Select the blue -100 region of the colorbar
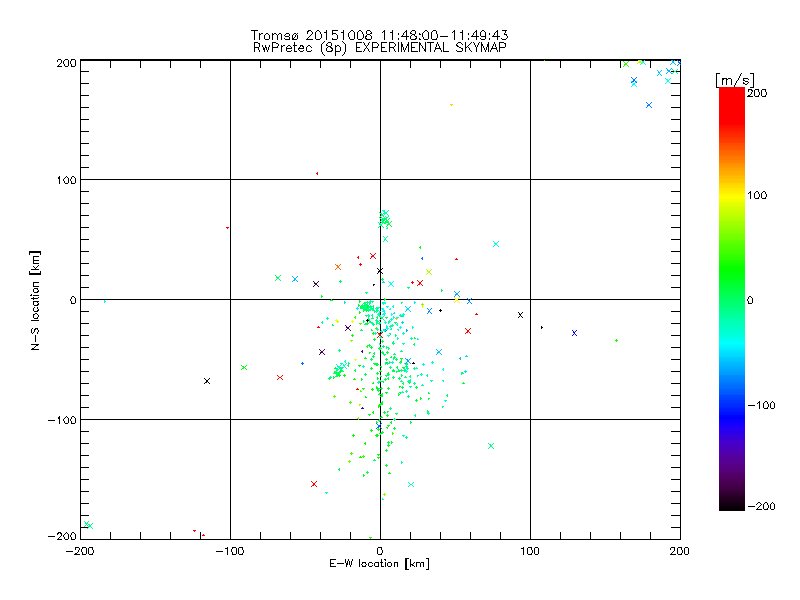The width and height of the screenshot is (800, 600). 732,405
